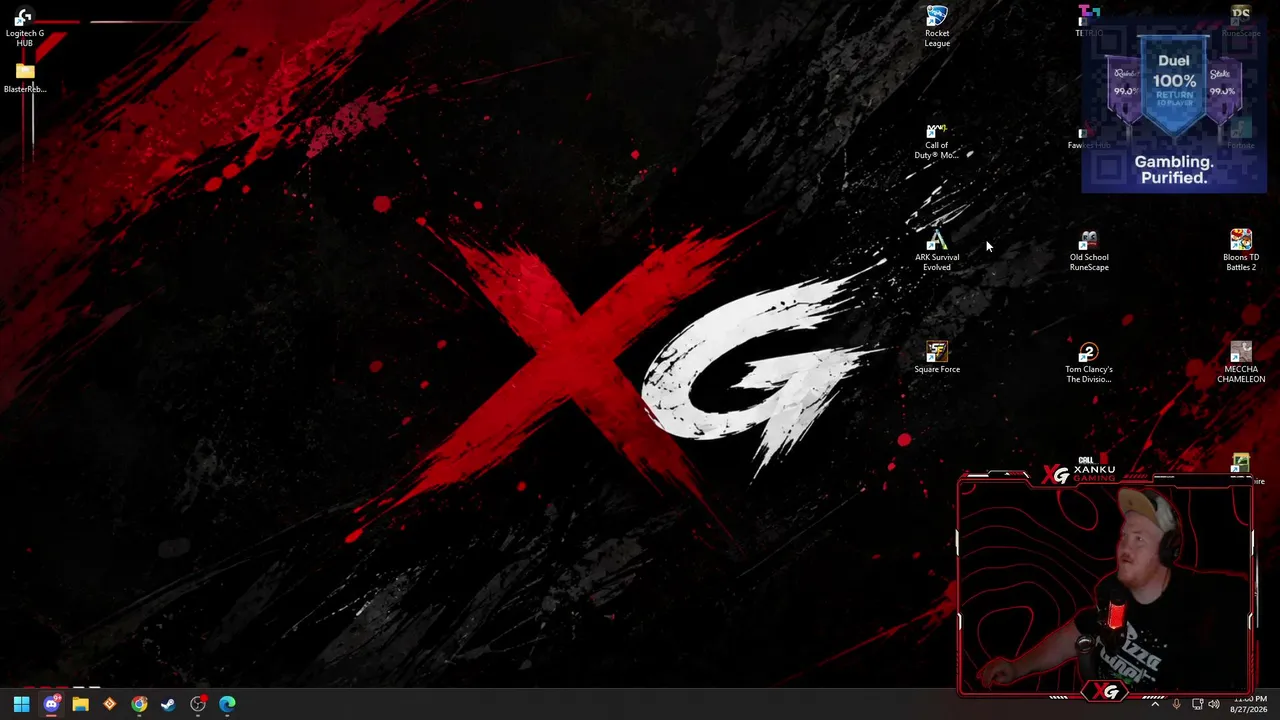Launch Old School RuneScape shortcut
The width and height of the screenshot is (1280, 720).
click(1089, 251)
